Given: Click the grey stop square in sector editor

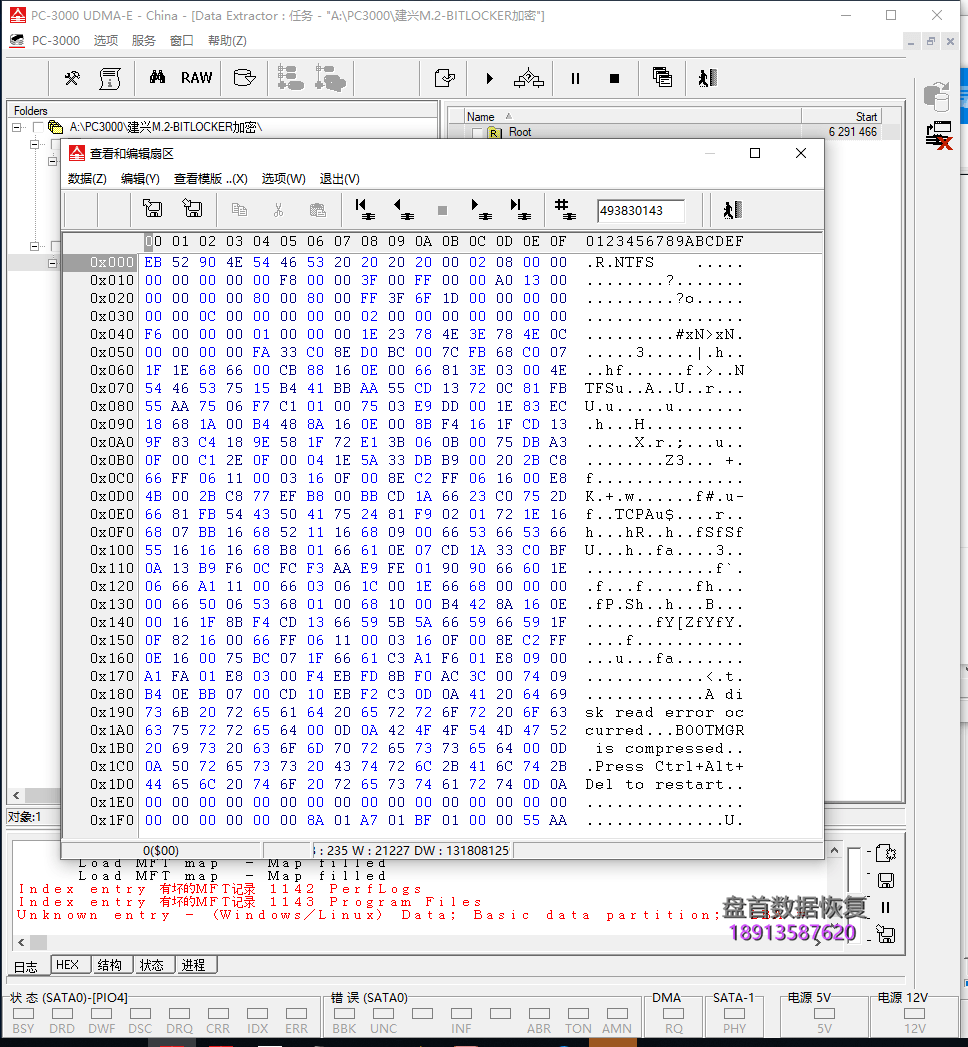Looking at the screenshot, I should pos(442,210).
